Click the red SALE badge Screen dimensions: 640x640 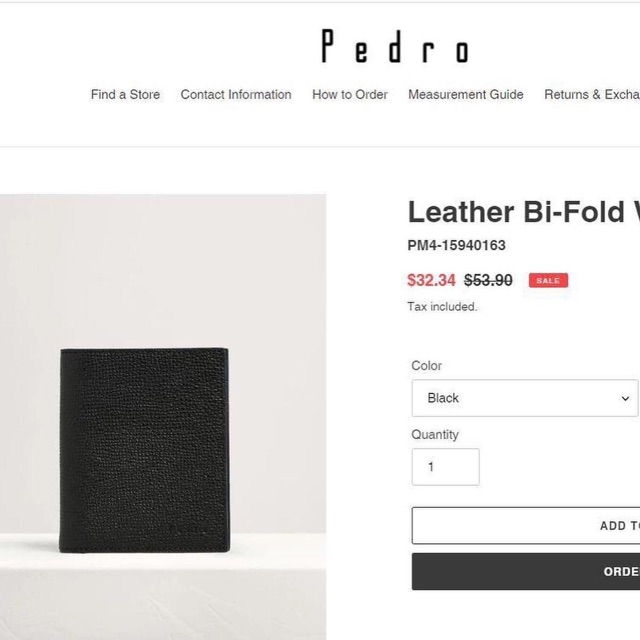[548, 281]
